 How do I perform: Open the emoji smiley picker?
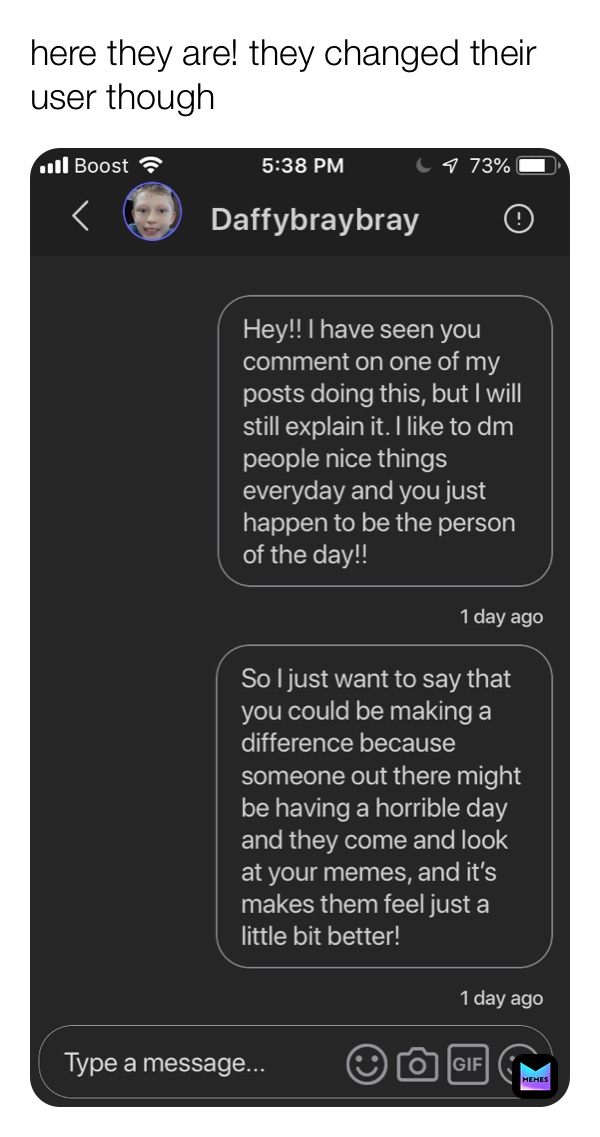(x=366, y=1064)
